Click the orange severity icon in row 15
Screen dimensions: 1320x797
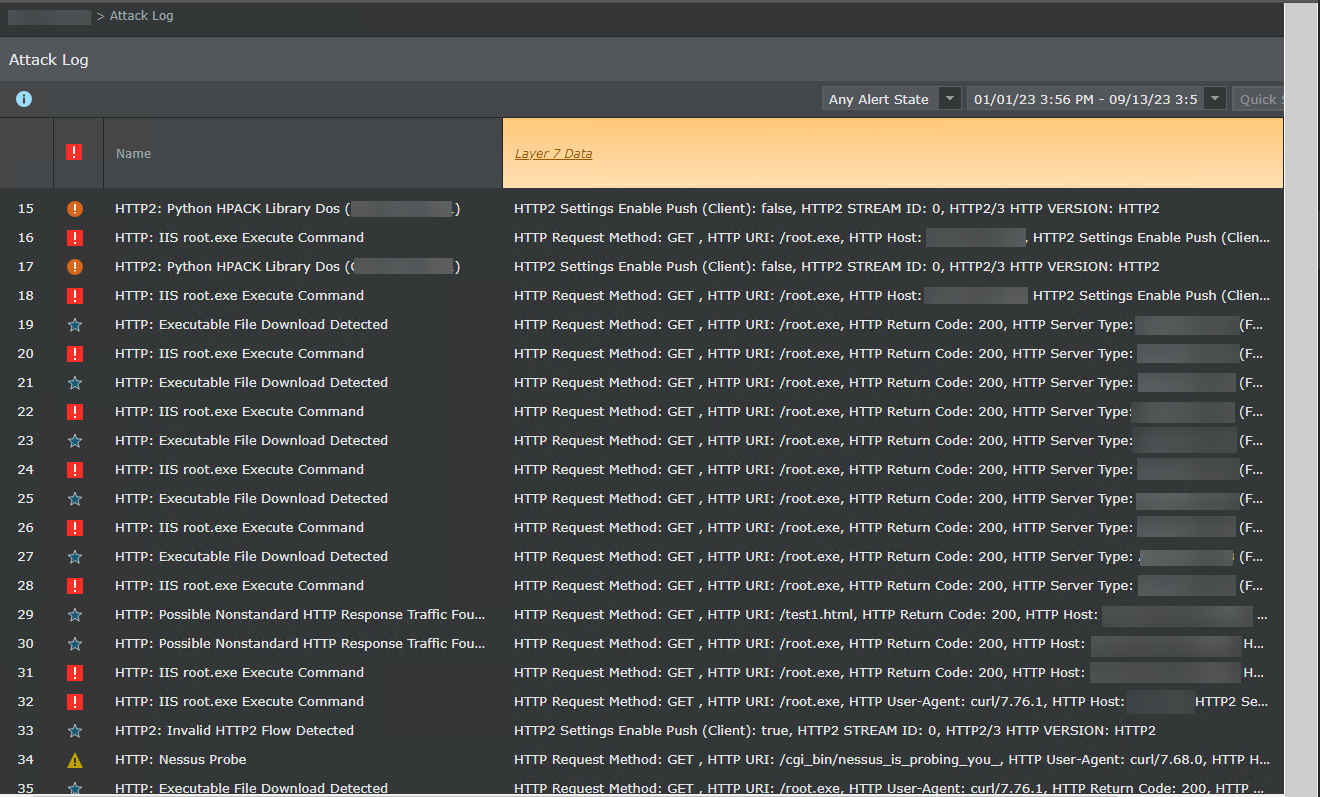point(74,209)
